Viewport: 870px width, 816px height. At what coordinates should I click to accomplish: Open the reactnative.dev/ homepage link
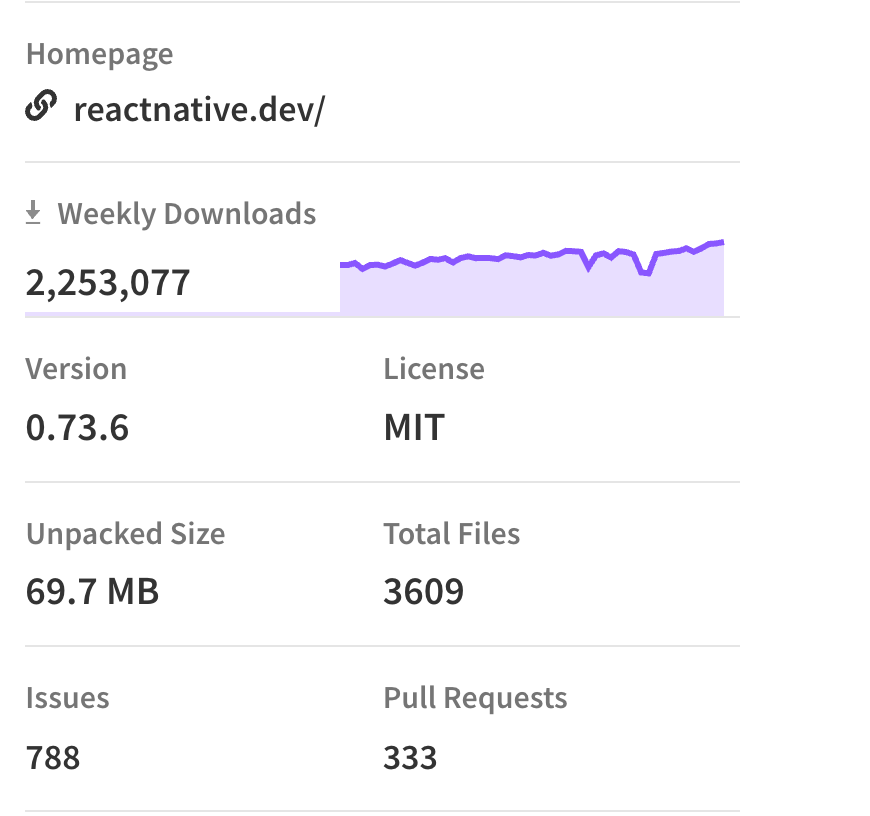[x=199, y=109]
